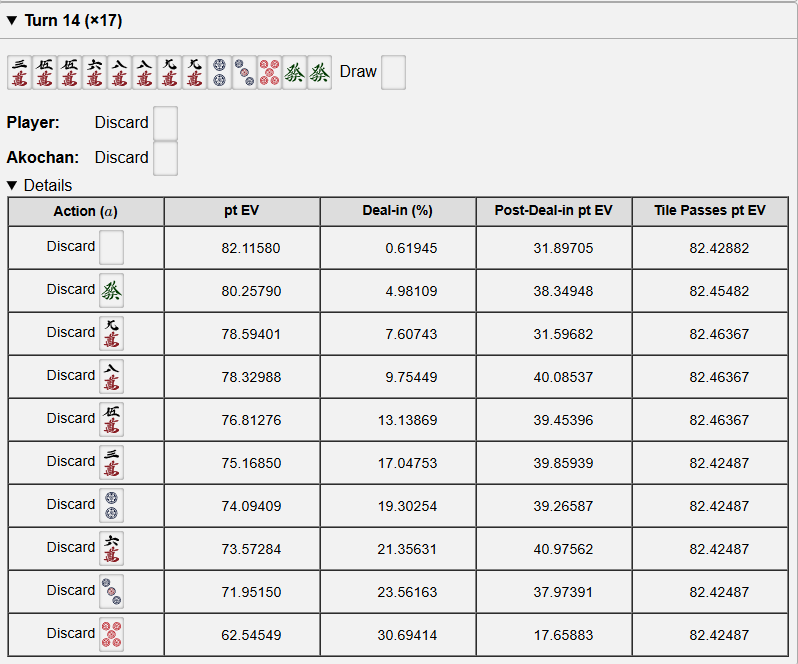Click the deal-in value 4.98109
Image resolution: width=798 pixels, height=664 pixels.
click(411, 291)
